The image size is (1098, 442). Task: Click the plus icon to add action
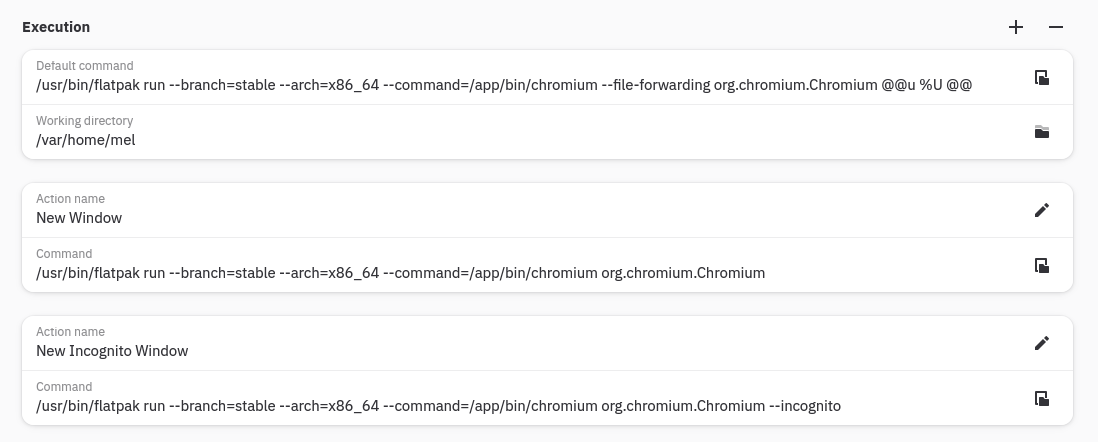click(1016, 28)
